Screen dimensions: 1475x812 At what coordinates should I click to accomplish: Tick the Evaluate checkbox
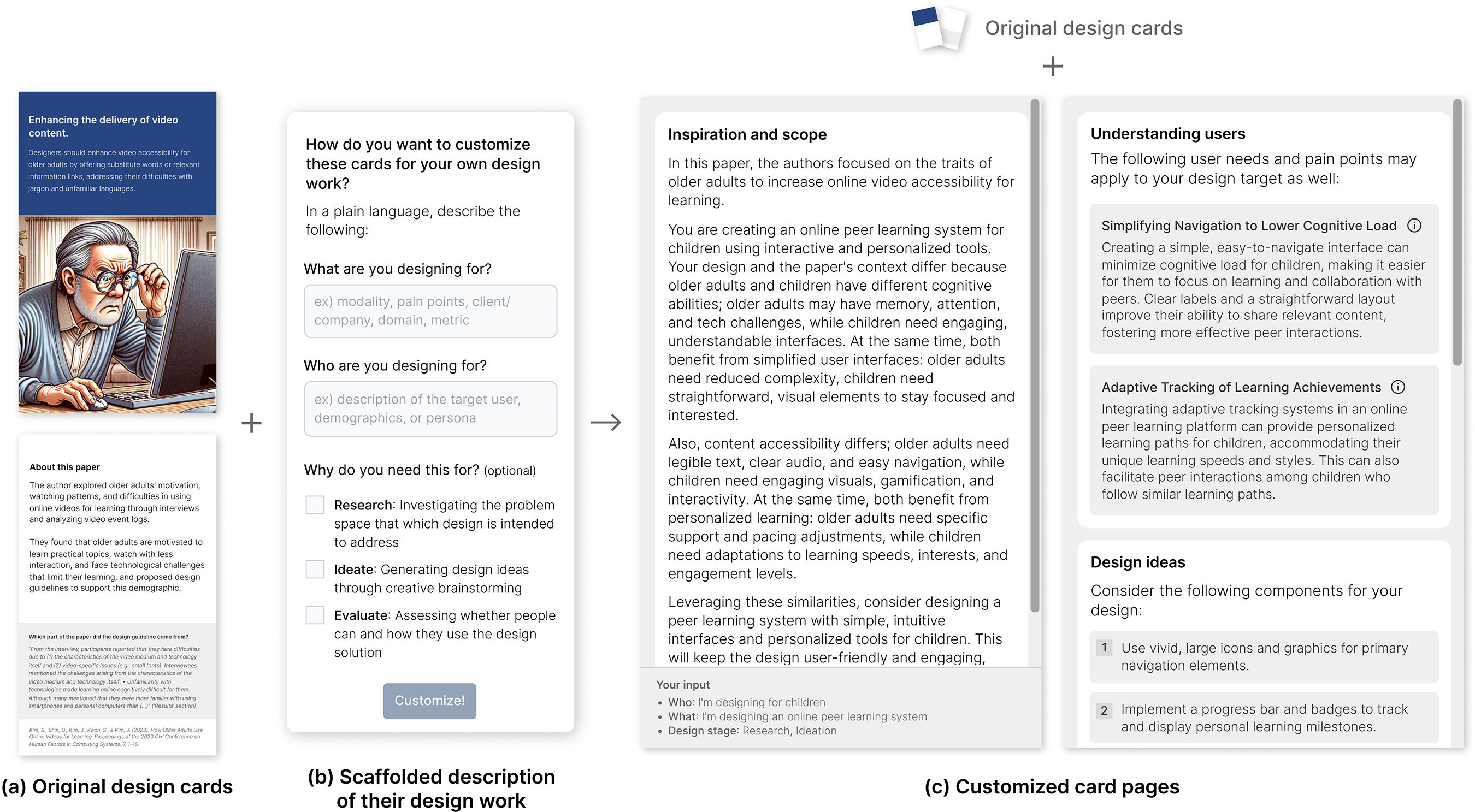[x=315, y=615]
